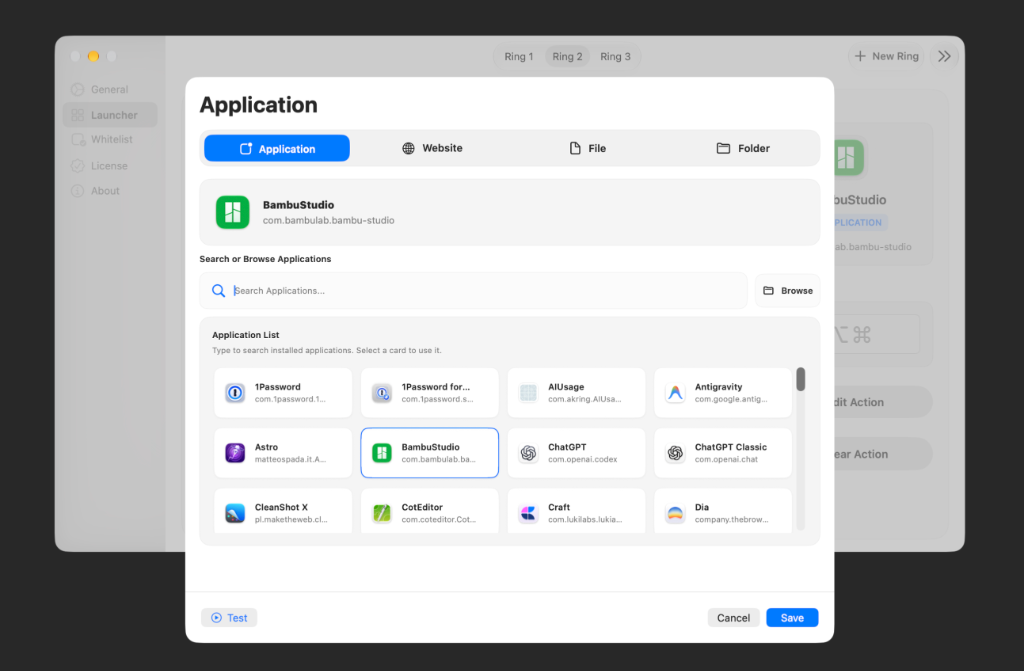Screen dimensions: 1024x671
Task: Select the AIUsage app card
Action: [x=576, y=393]
